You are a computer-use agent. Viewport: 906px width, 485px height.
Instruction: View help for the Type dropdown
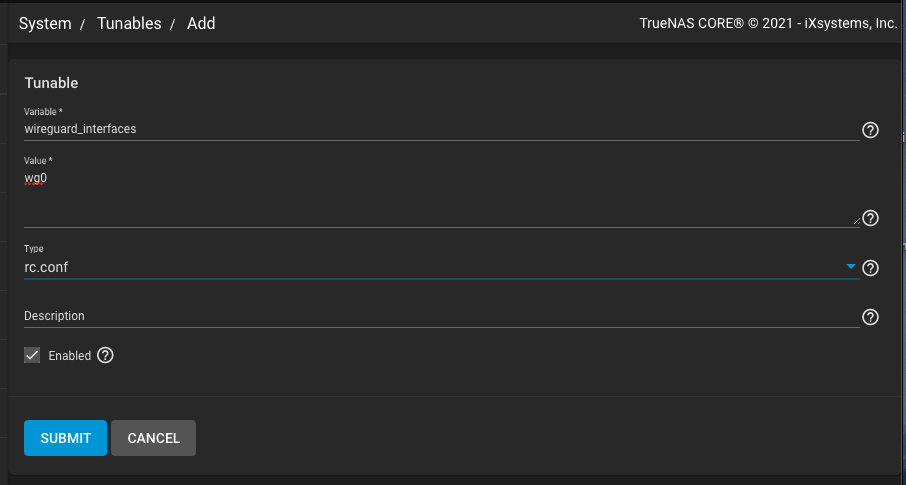point(870,268)
